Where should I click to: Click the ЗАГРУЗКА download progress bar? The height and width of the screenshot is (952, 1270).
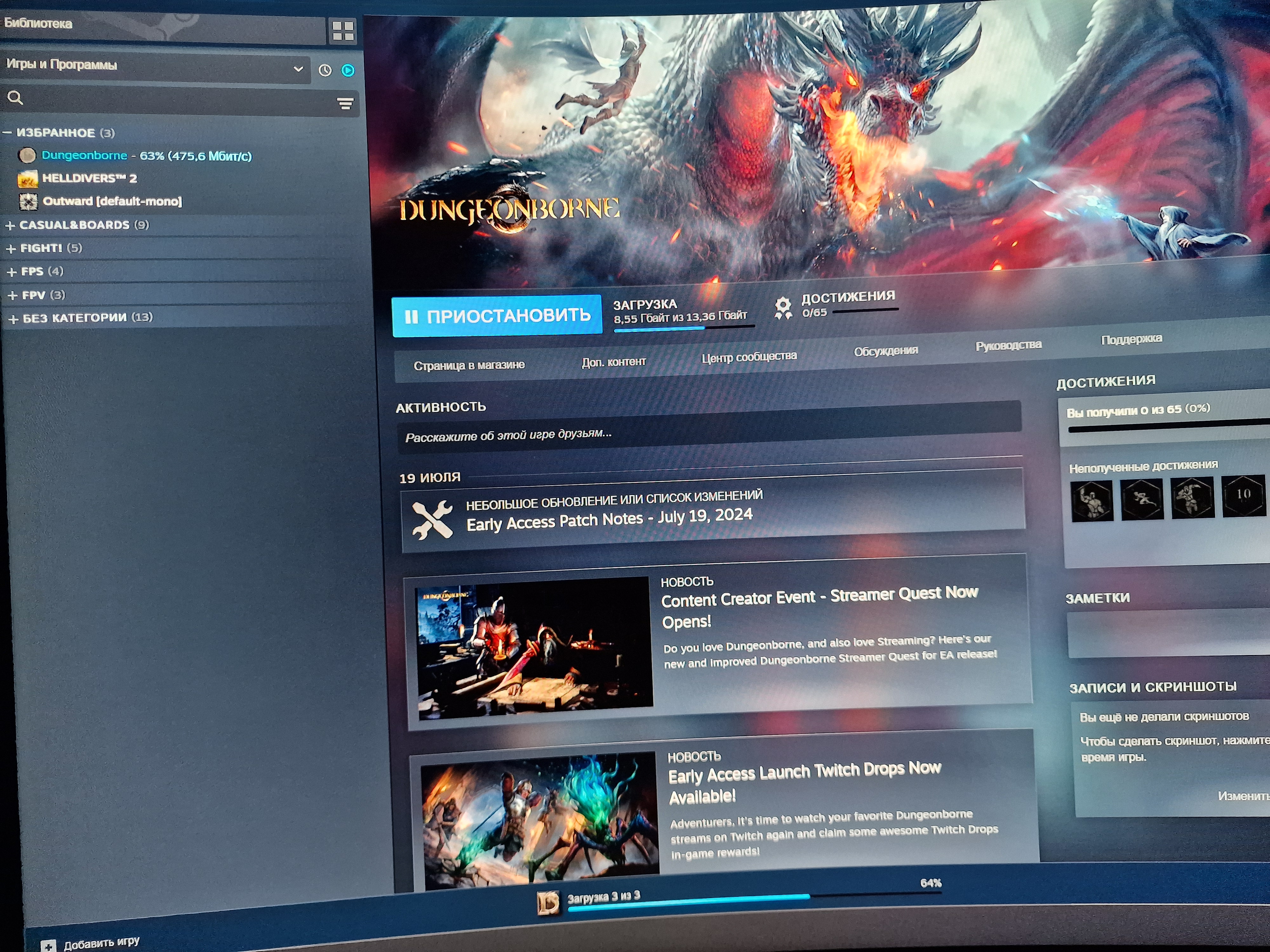click(684, 329)
